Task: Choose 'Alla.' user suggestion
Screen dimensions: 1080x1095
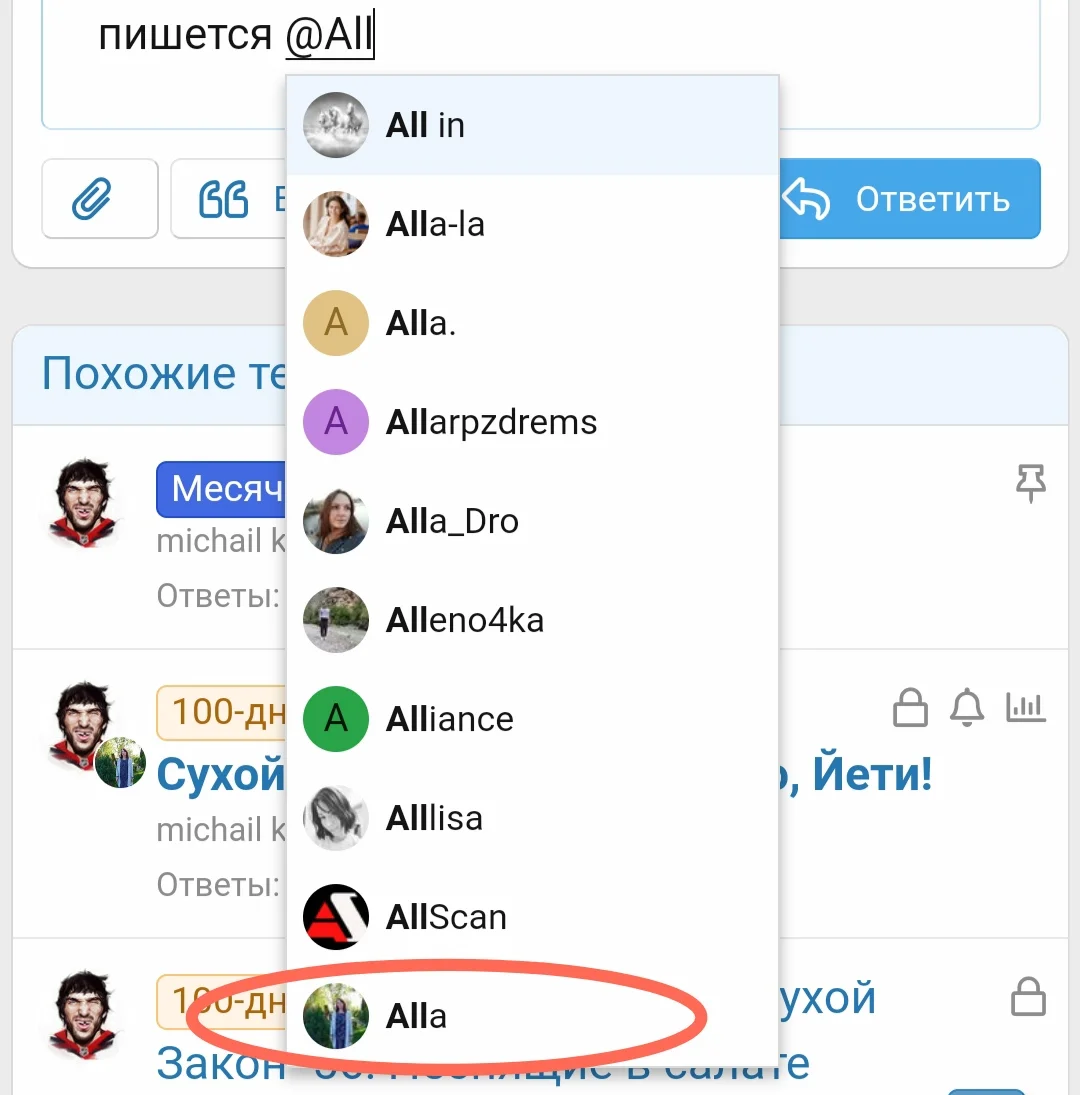Action: point(533,323)
